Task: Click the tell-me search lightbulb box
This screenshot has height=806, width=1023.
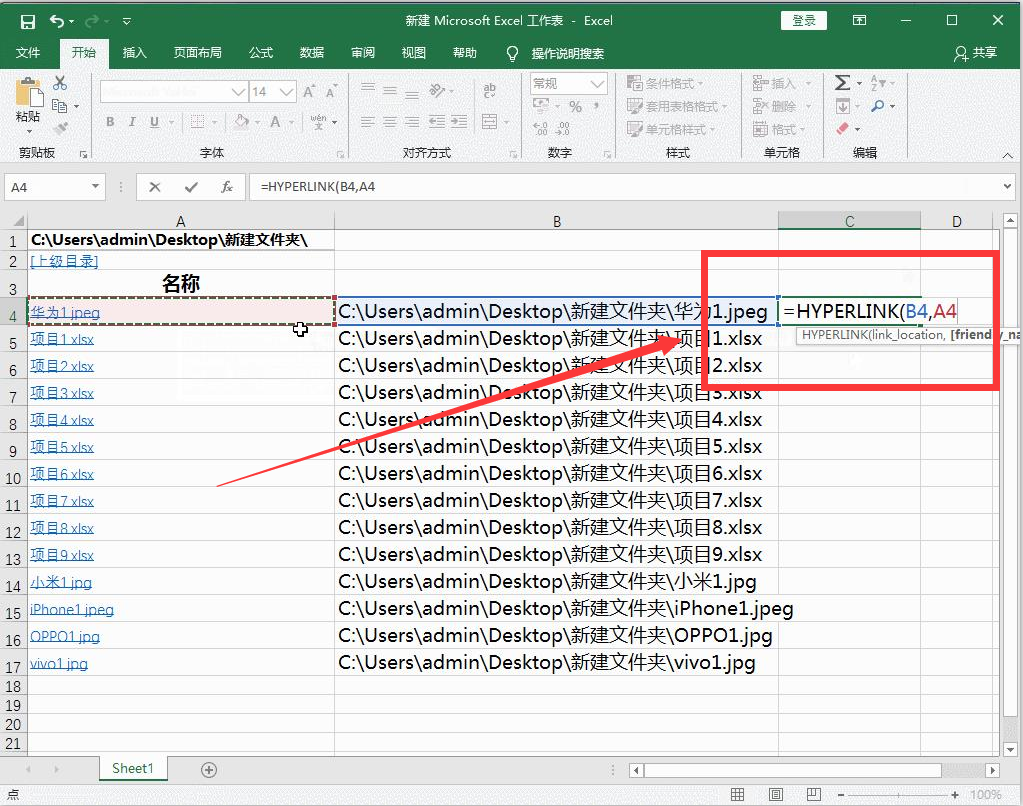Action: (555, 54)
